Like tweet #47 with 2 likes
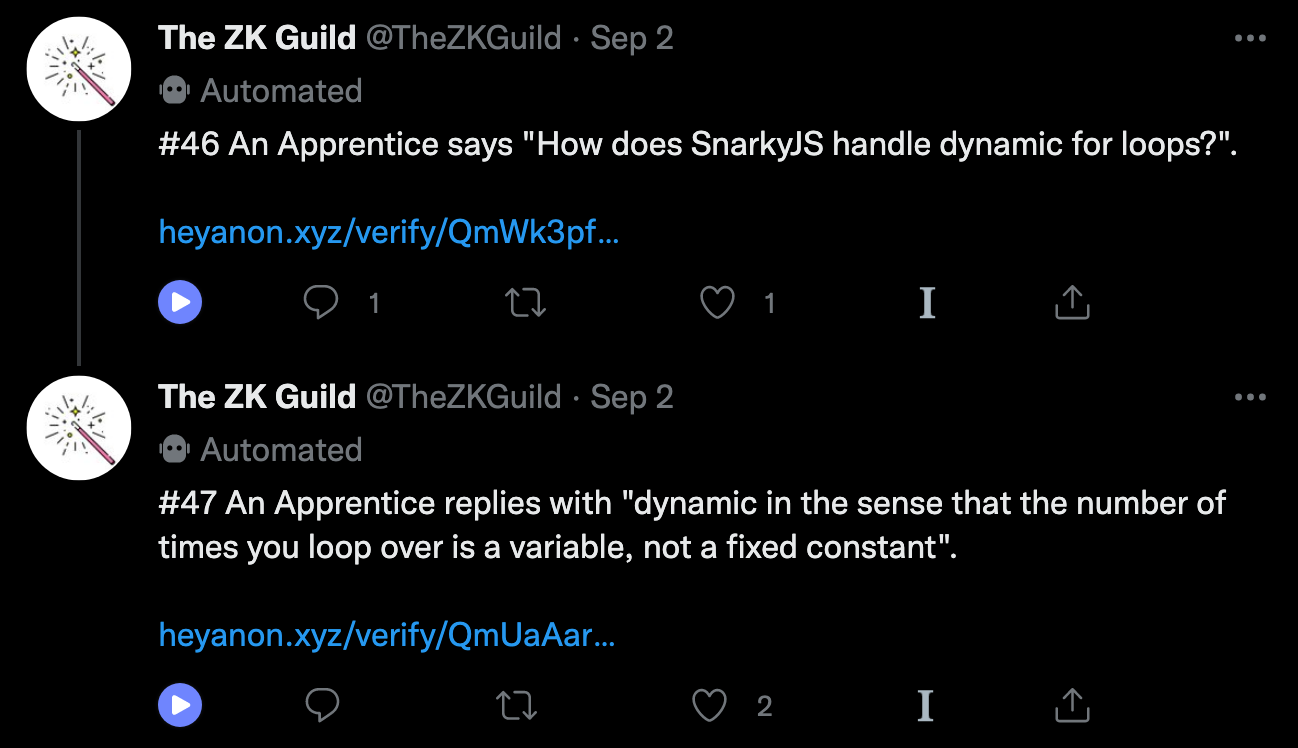 [x=710, y=705]
